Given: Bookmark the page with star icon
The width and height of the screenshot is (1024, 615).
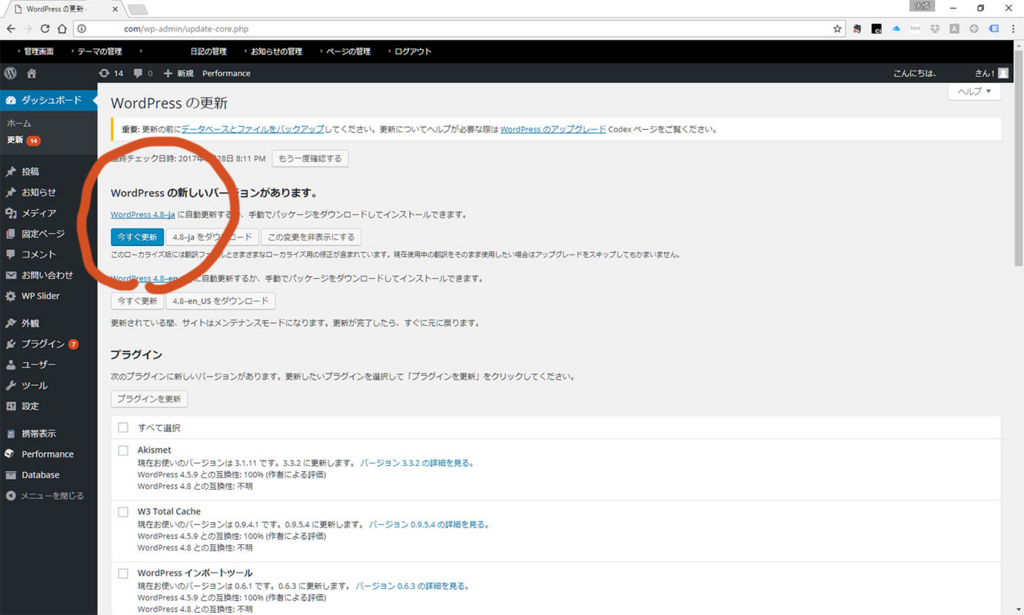Looking at the screenshot, I should coord(837,29).
